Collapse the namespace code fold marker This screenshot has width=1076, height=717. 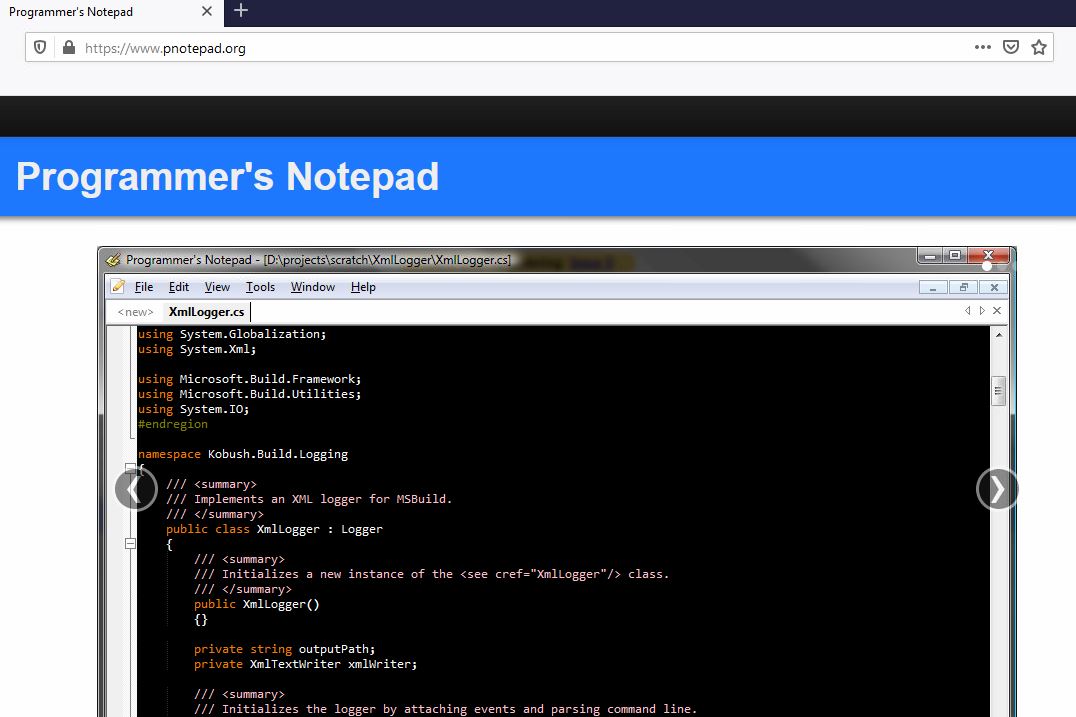pos(130,469)
